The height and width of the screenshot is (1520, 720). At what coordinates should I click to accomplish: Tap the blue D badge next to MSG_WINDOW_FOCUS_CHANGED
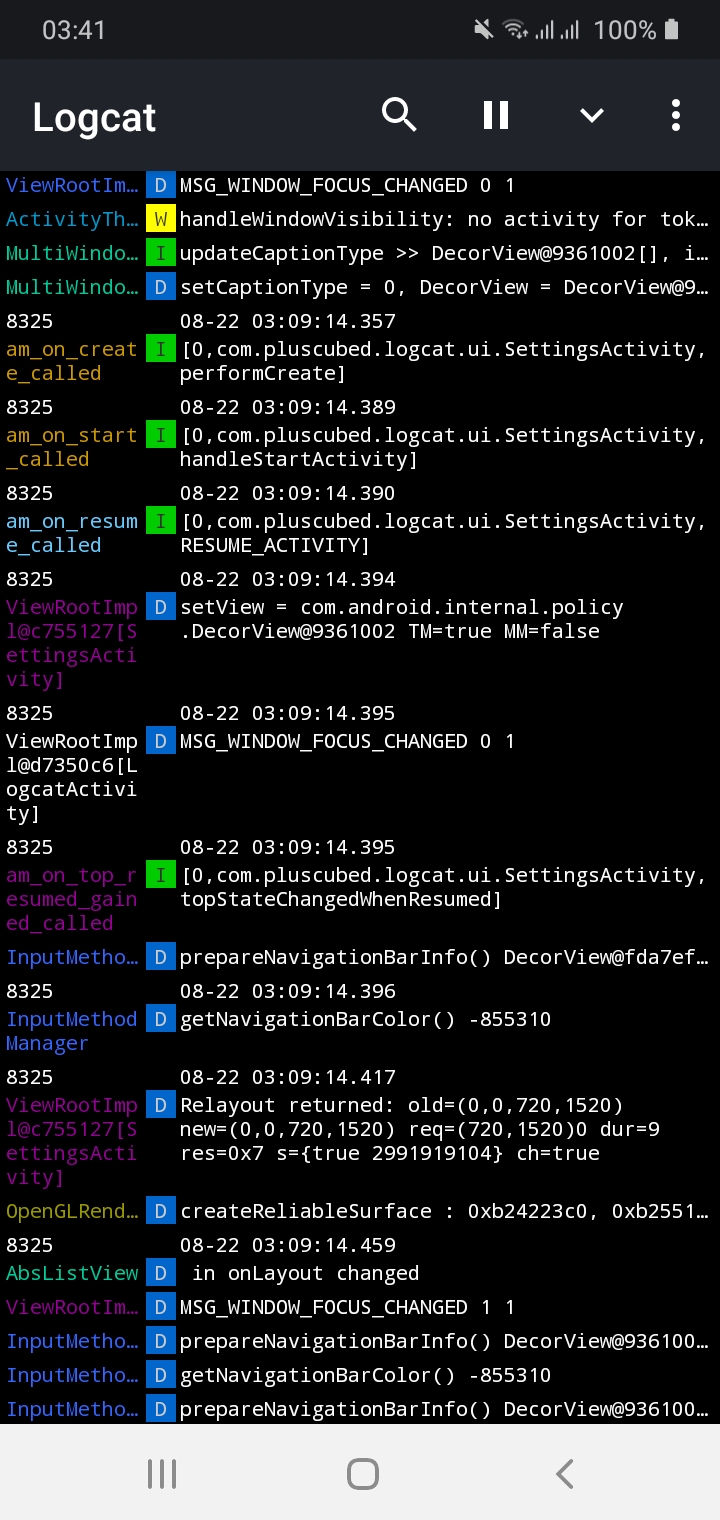160,185
